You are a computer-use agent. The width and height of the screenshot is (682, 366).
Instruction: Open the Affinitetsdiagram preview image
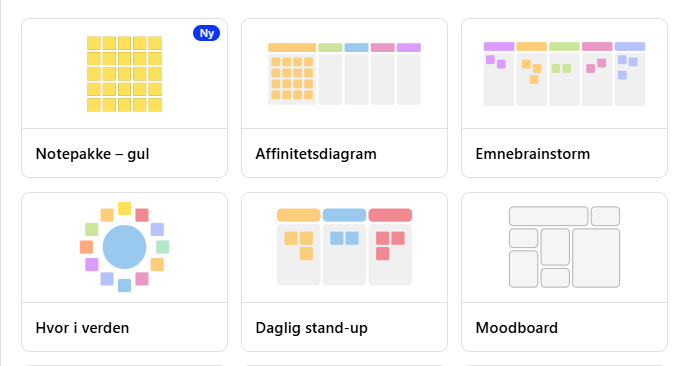[x=344, y=74]
